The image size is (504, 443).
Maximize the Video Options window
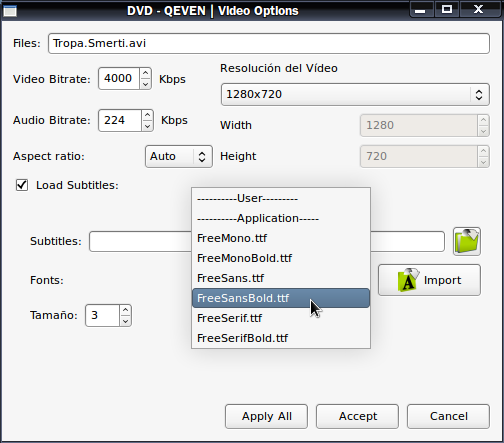click(447, 10)
